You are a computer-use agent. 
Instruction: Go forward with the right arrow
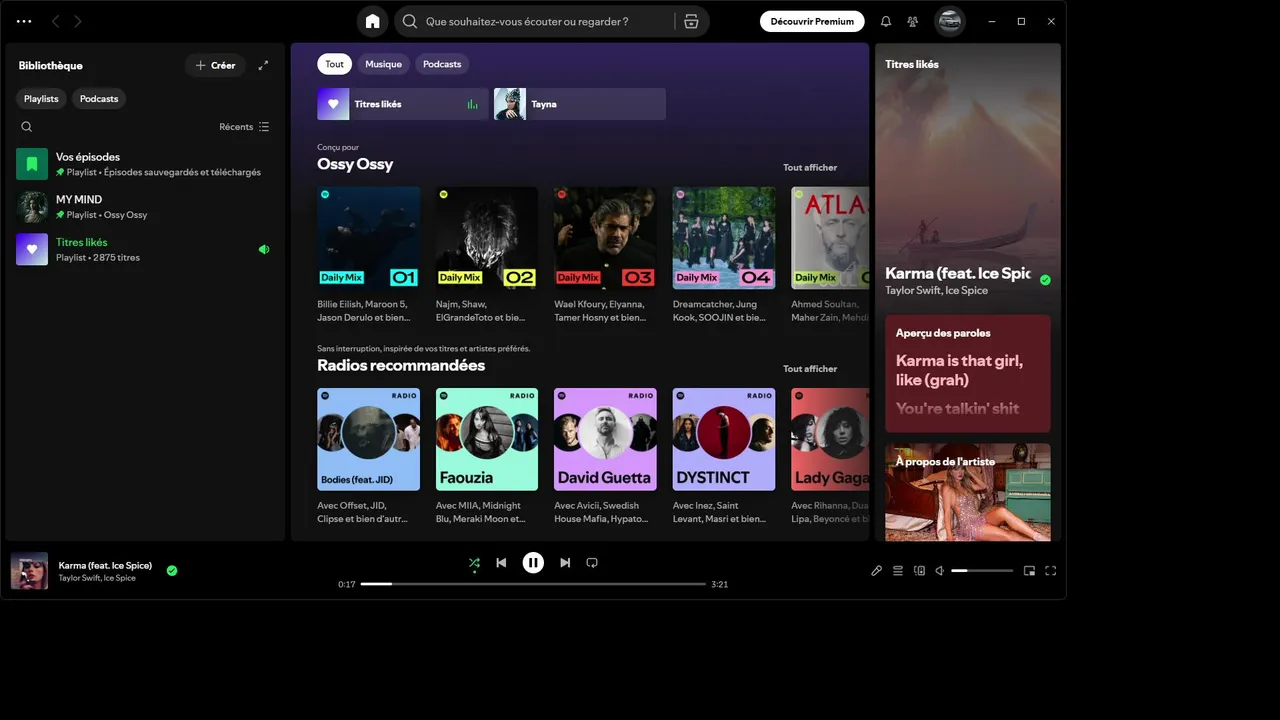pos(78,21)
